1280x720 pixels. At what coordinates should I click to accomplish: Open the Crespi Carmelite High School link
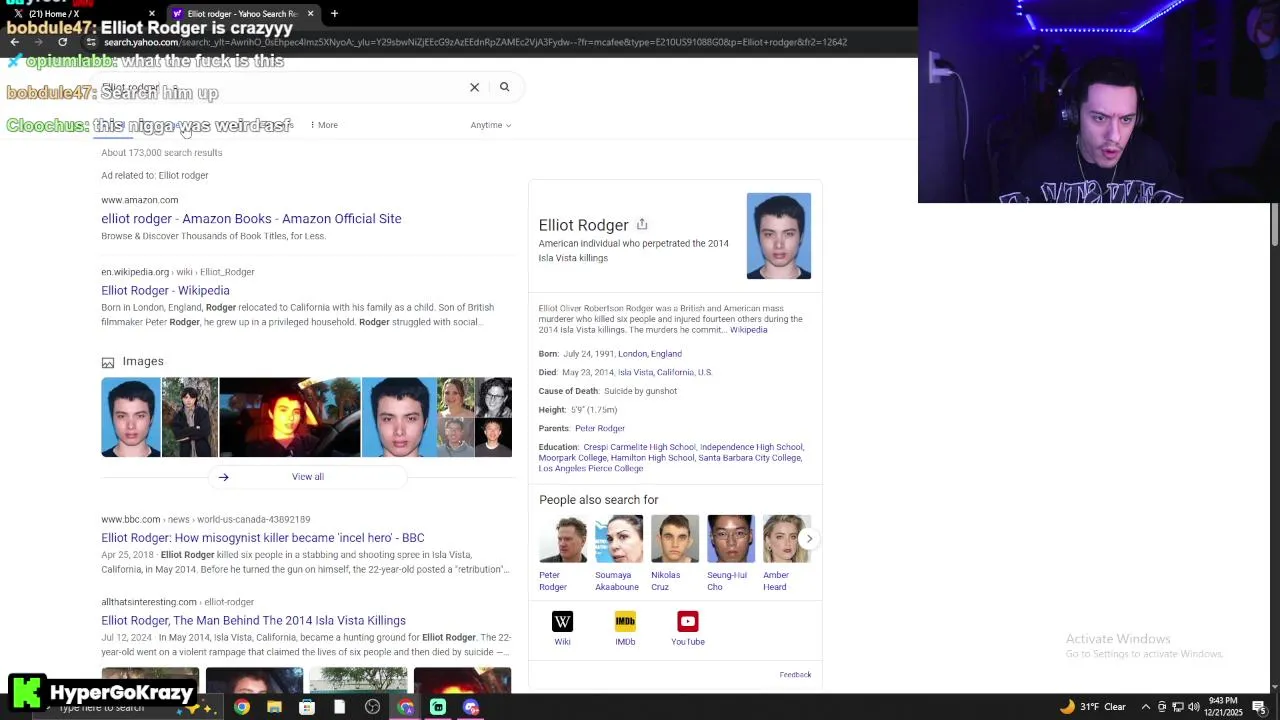[639, 447]
